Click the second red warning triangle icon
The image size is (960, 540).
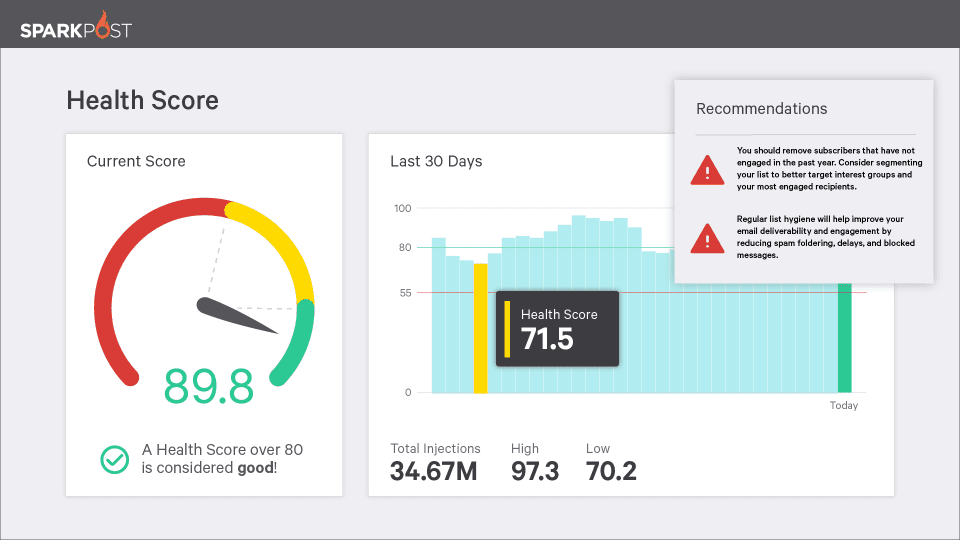click(707, 238)
